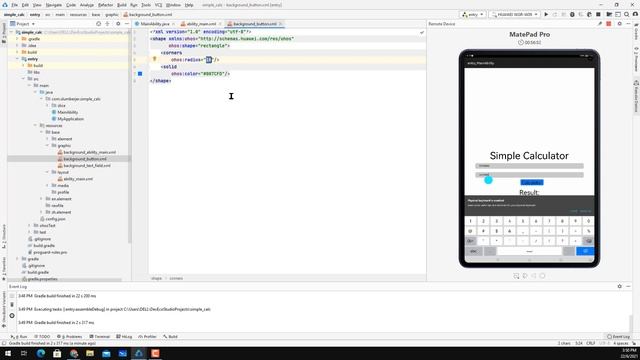This screenshot has height=360, width=640.
Task: Open the Task View icon on taskbar
Action: 24,353
